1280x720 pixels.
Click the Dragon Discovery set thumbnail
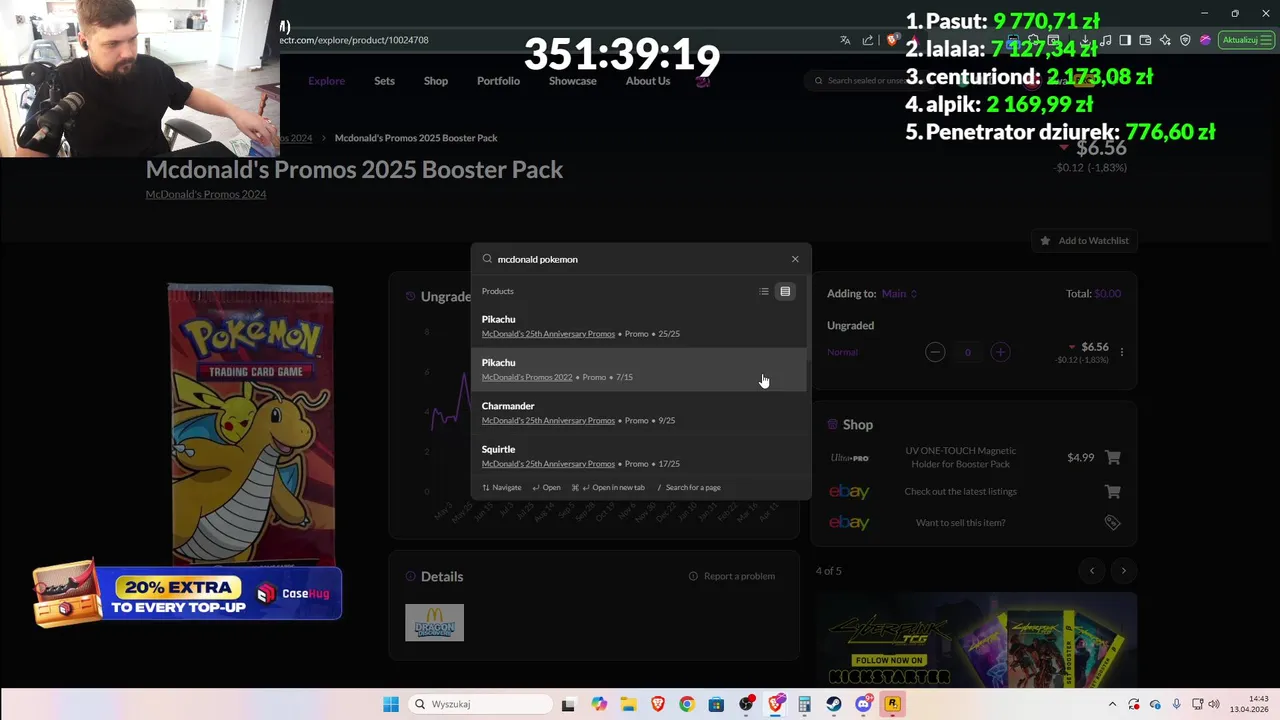434,622
